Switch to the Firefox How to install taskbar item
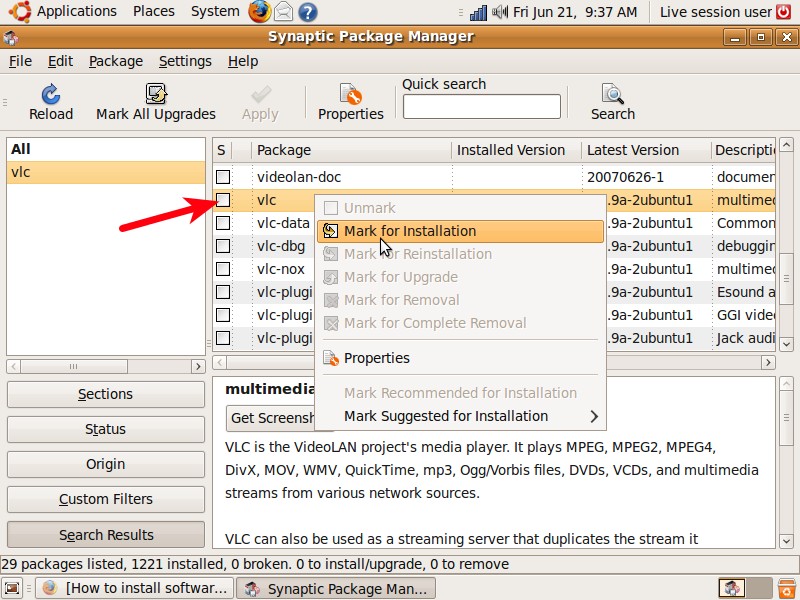 (x=134, y=588)
